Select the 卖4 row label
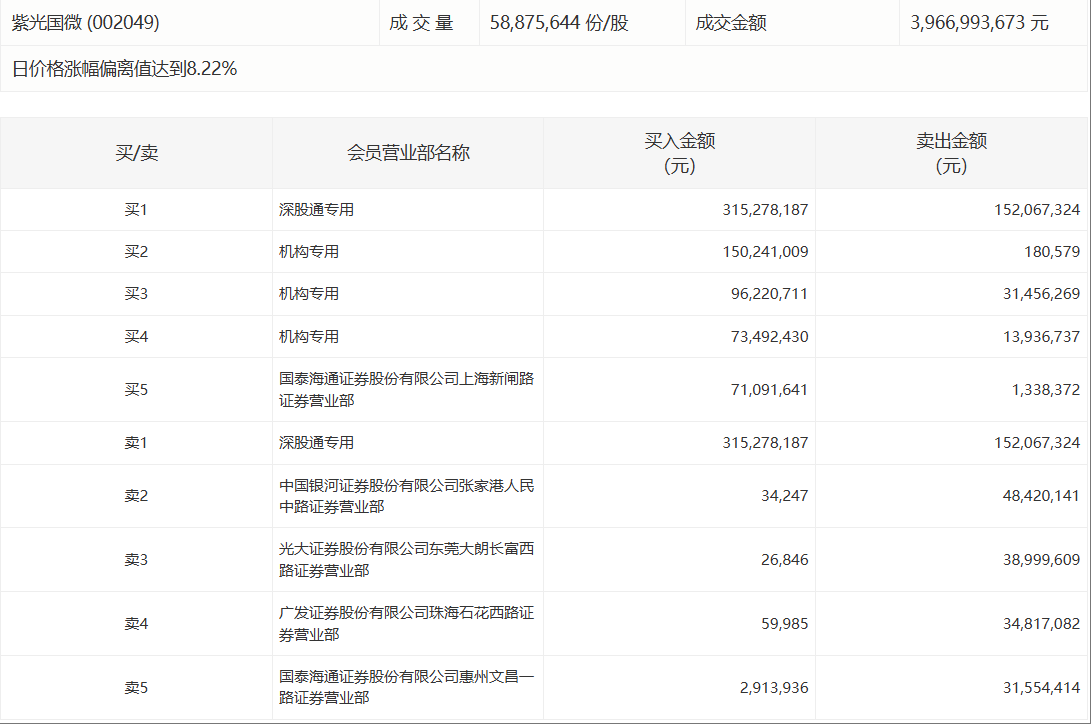 pyautogui.click(x=136, y=624)
